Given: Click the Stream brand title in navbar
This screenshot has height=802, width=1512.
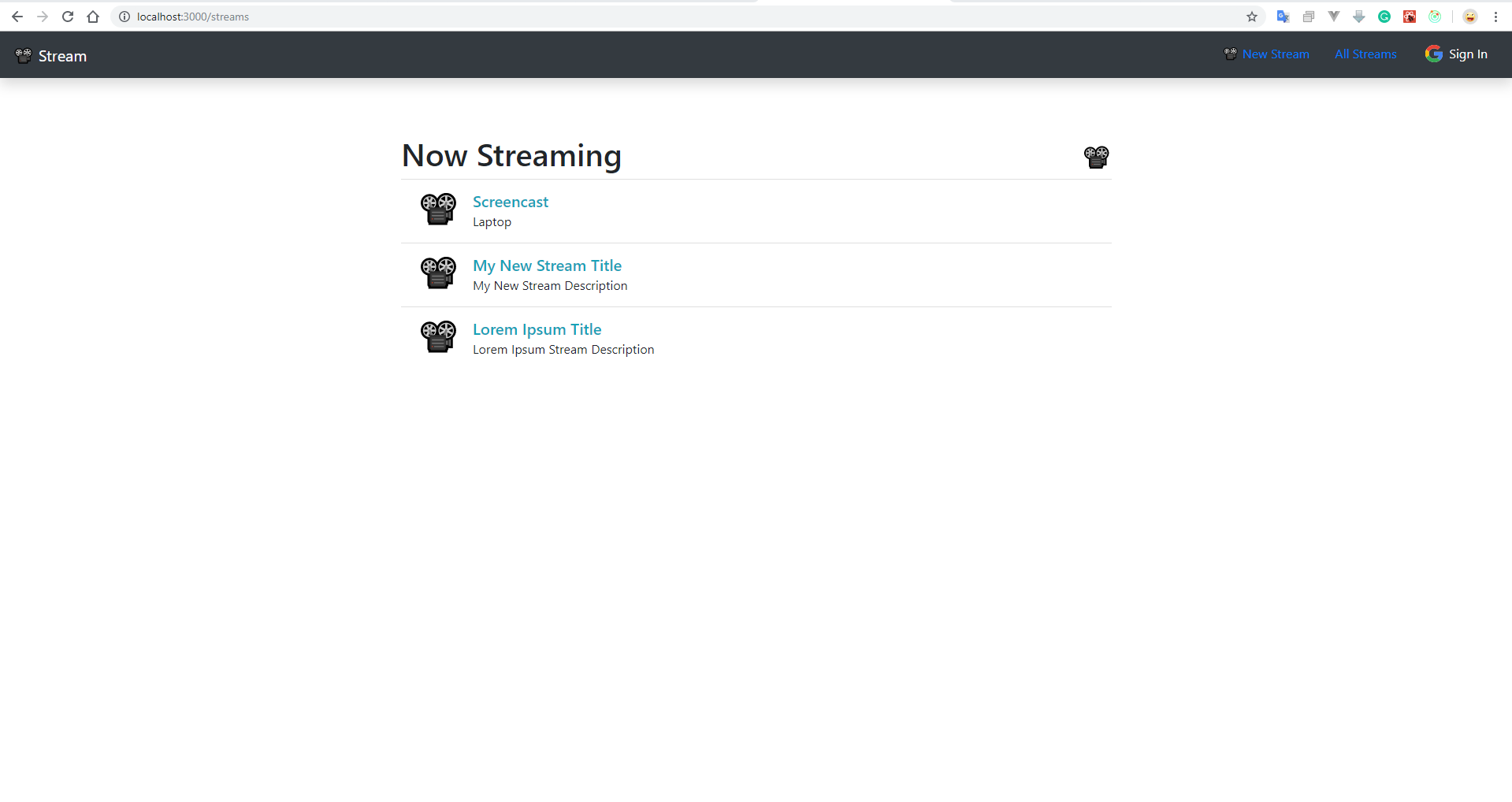Looking at the screenshot, I should pyautogui.click(x=62, y=56).
